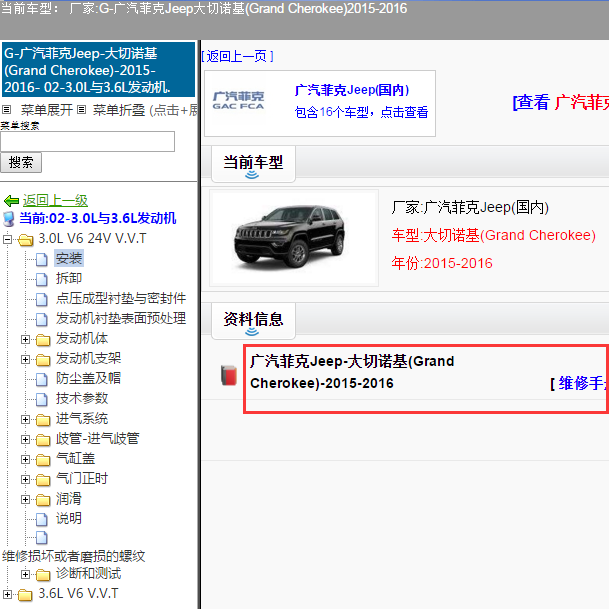Click the 厂家:广汽菲克Jeep(国内) text

coord(470,207)
